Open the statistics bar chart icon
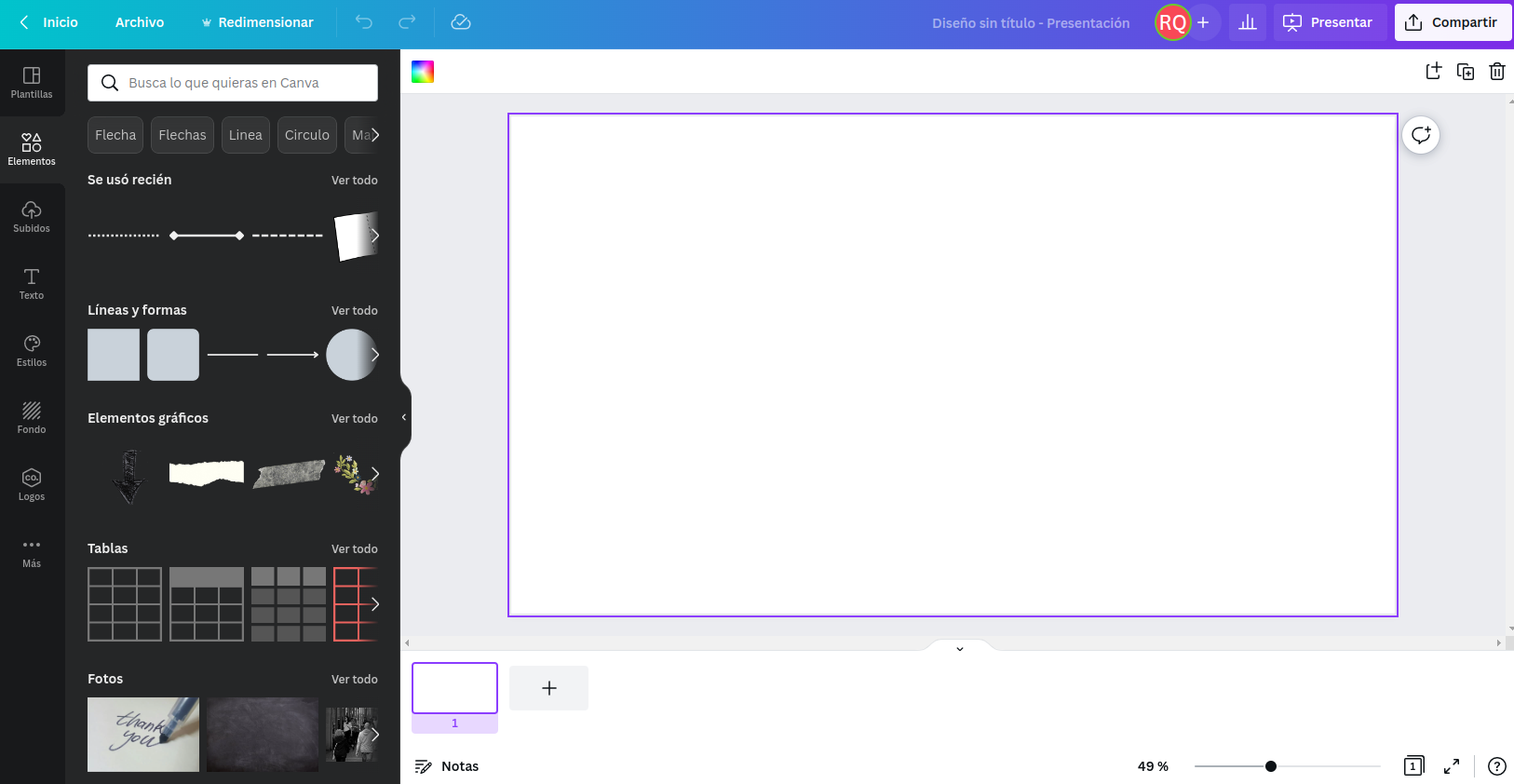The width and height of the screenshot is (1514, 784). point(1247,22)
